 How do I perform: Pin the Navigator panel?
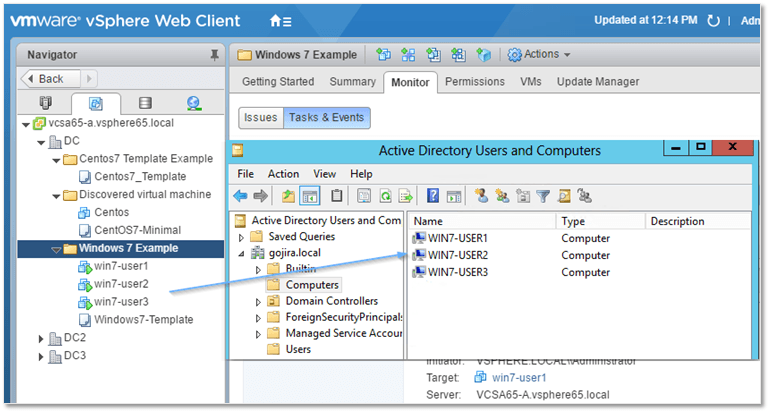tap(214, 55)
